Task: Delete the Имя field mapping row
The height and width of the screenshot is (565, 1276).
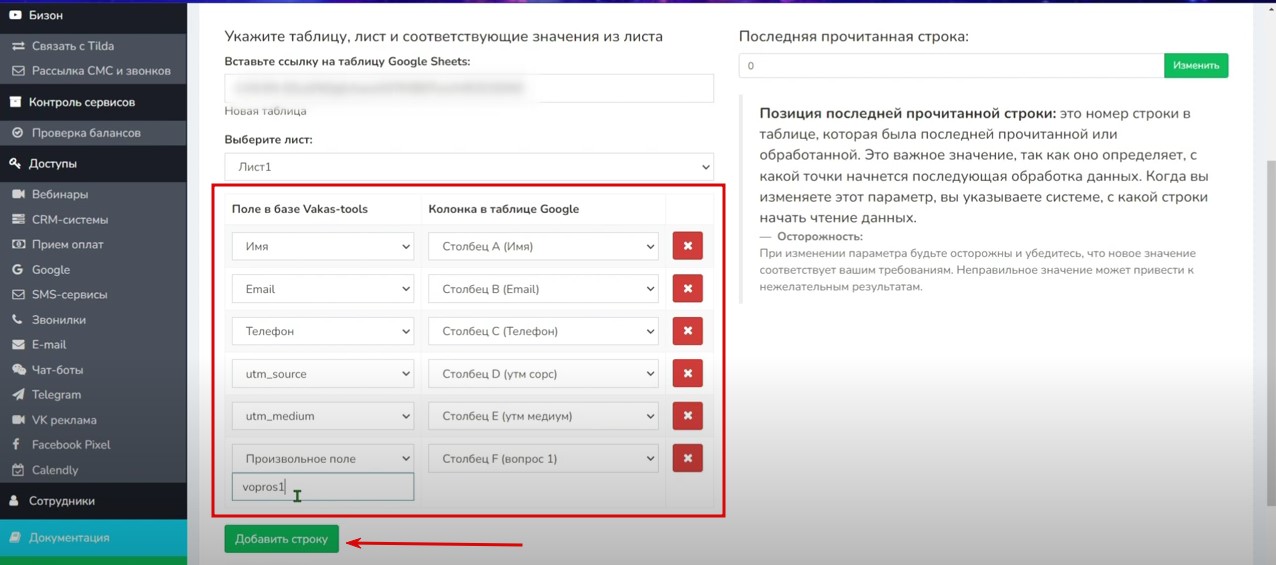Action: coord(687,246)
